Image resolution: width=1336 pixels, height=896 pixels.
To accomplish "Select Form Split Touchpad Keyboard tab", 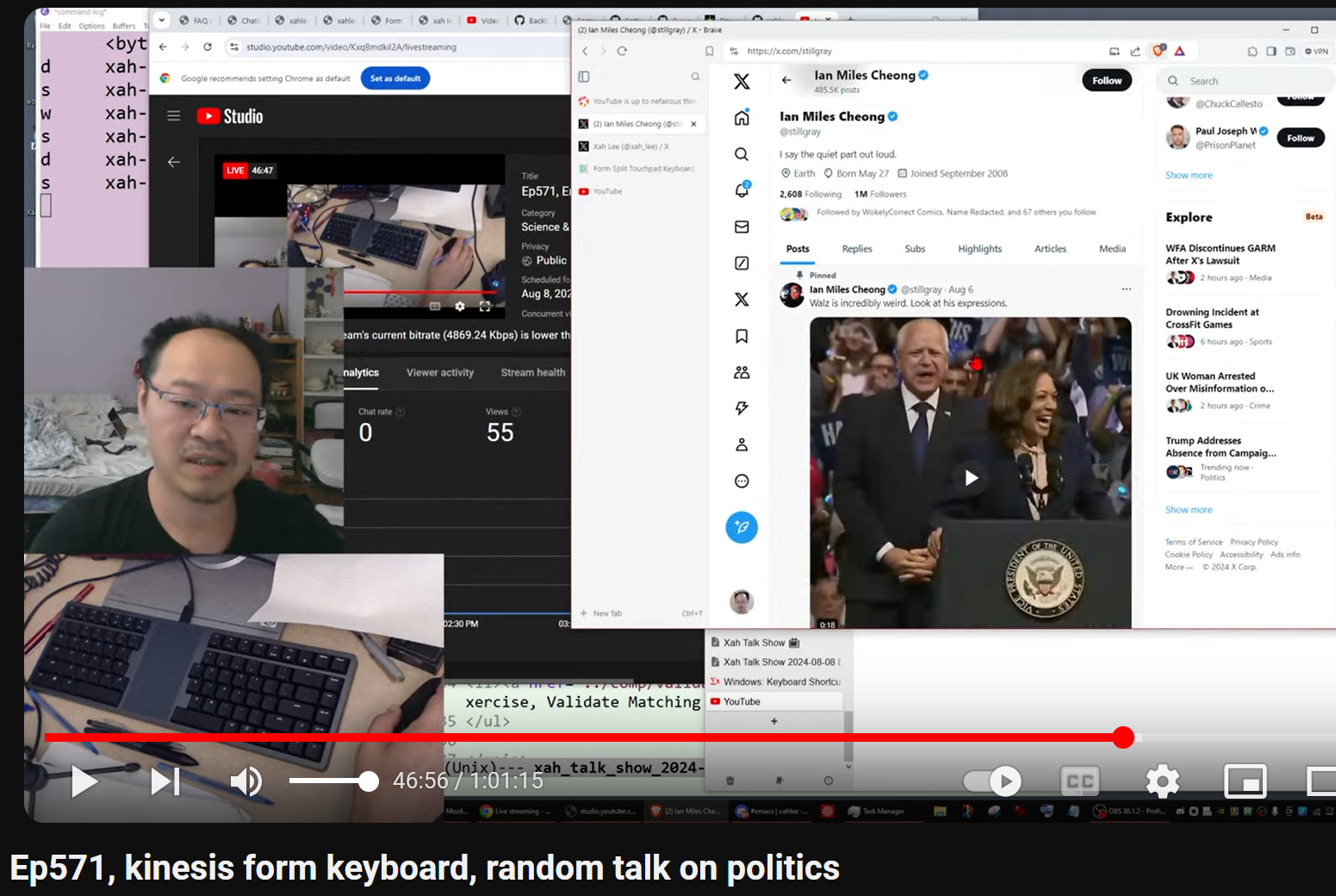I will (639, 169).
